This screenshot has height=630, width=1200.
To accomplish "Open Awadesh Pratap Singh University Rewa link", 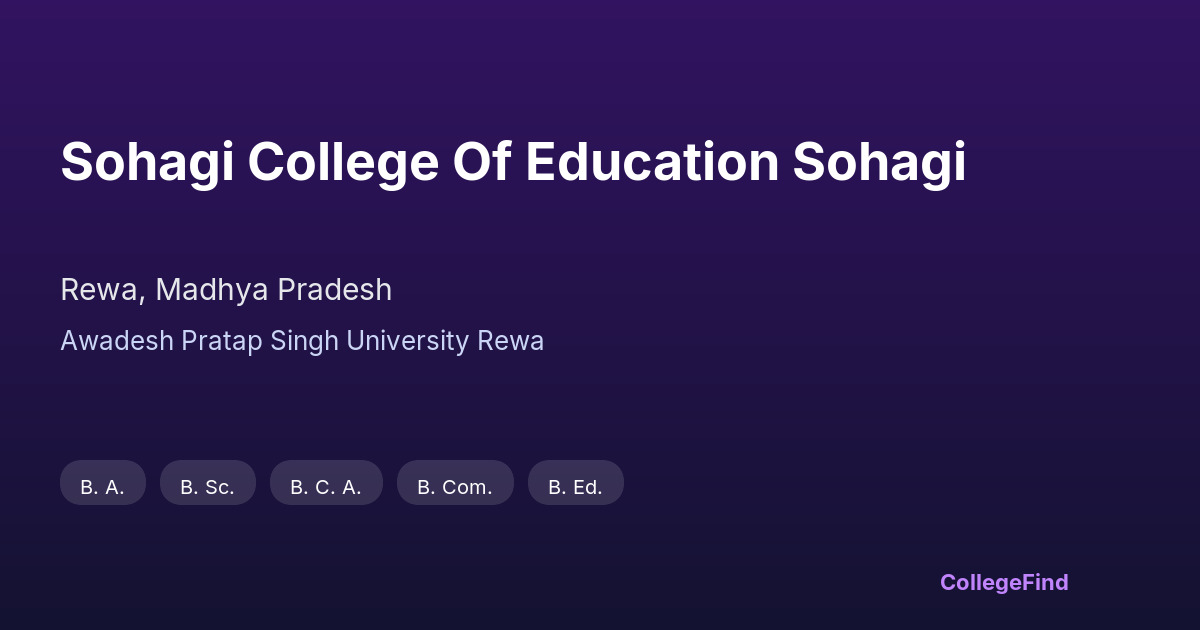I will (x=302, y=341).
